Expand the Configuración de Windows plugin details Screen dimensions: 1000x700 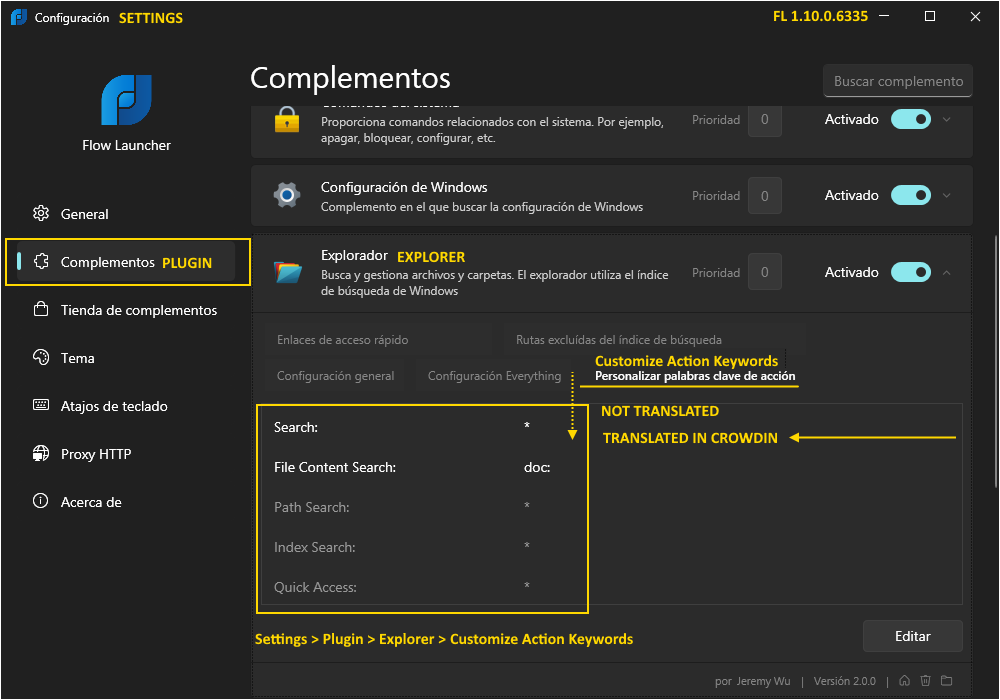tap(946, 195)
